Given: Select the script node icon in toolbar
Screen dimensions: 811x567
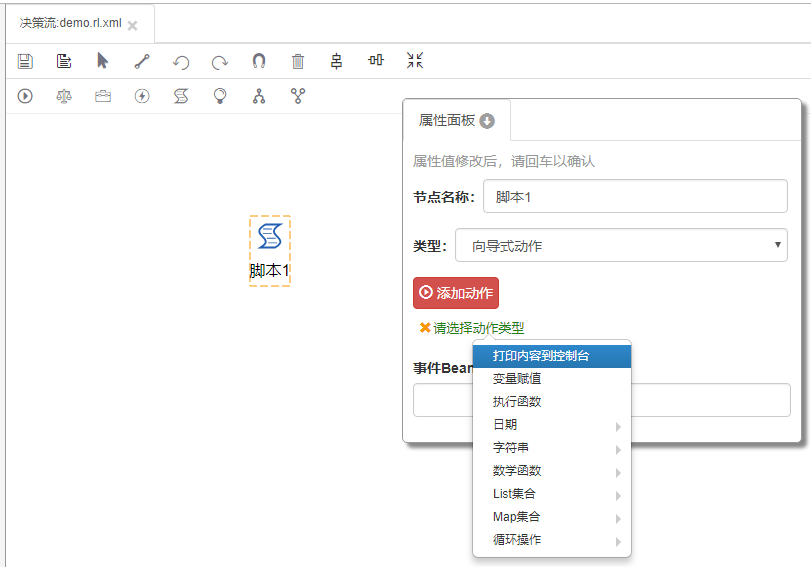Looking at the screenshot, I should (181, 96).
